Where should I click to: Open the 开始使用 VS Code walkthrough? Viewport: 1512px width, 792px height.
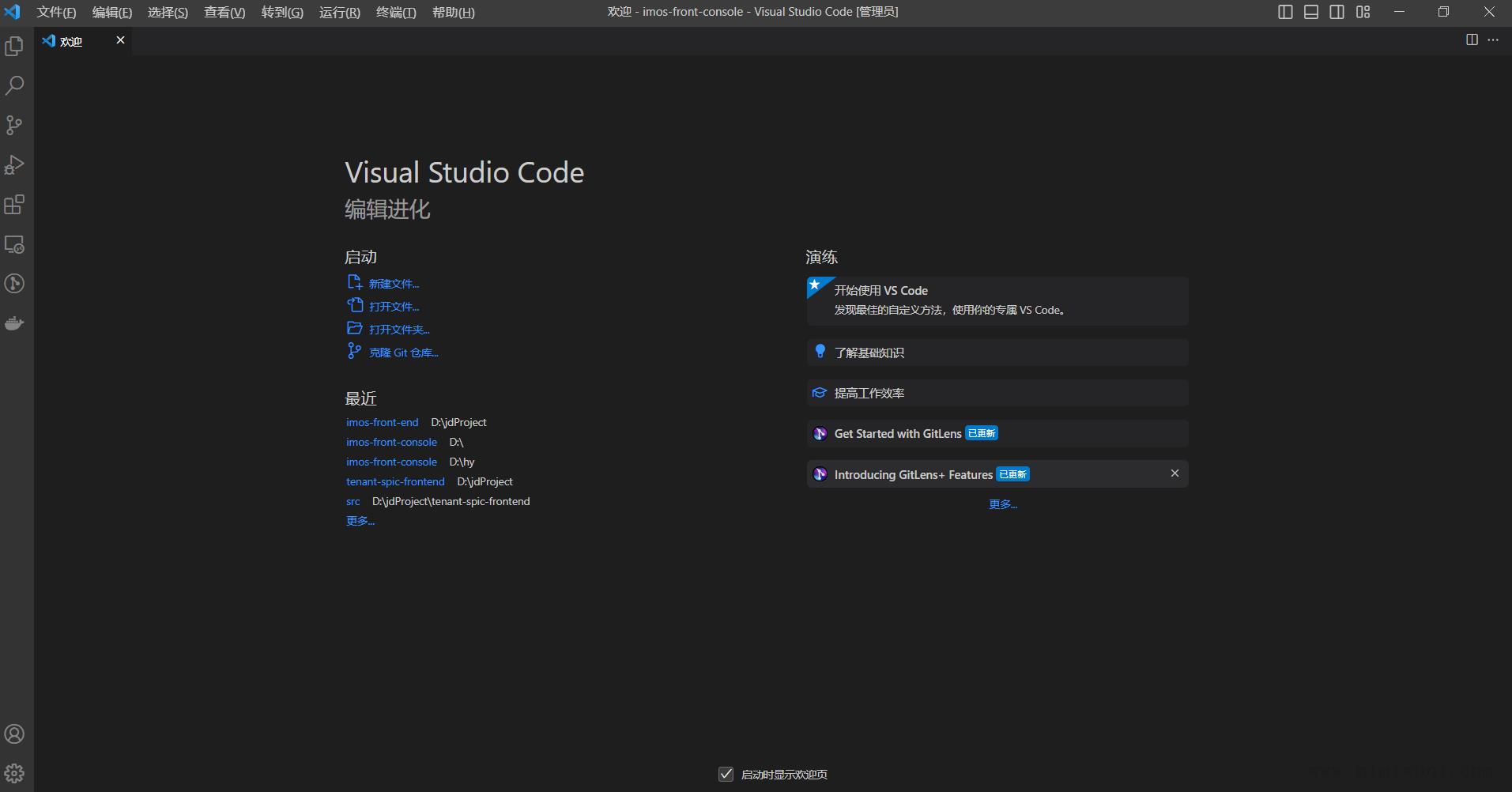pyautogui.click(x=997, y=300)
